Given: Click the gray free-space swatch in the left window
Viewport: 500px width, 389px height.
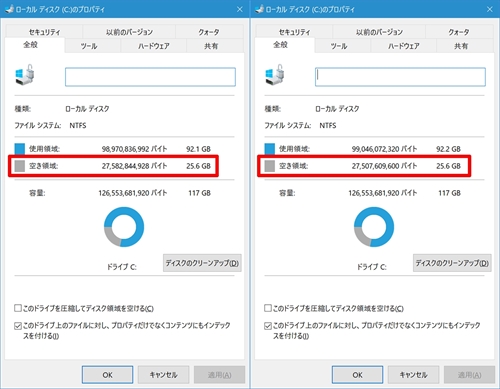Looking at the screenshot, I should (20, 166).
